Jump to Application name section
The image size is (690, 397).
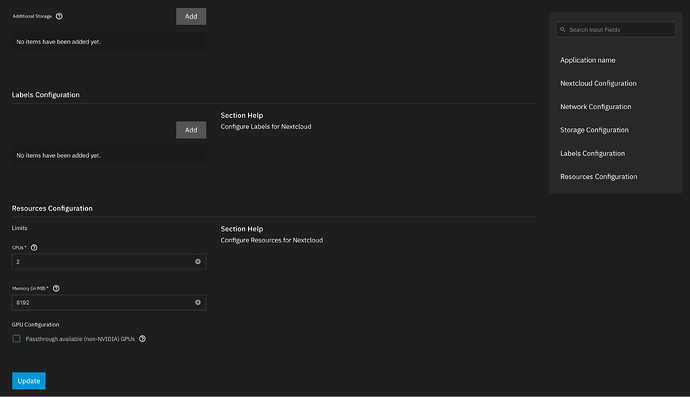(x=587, y=60)
